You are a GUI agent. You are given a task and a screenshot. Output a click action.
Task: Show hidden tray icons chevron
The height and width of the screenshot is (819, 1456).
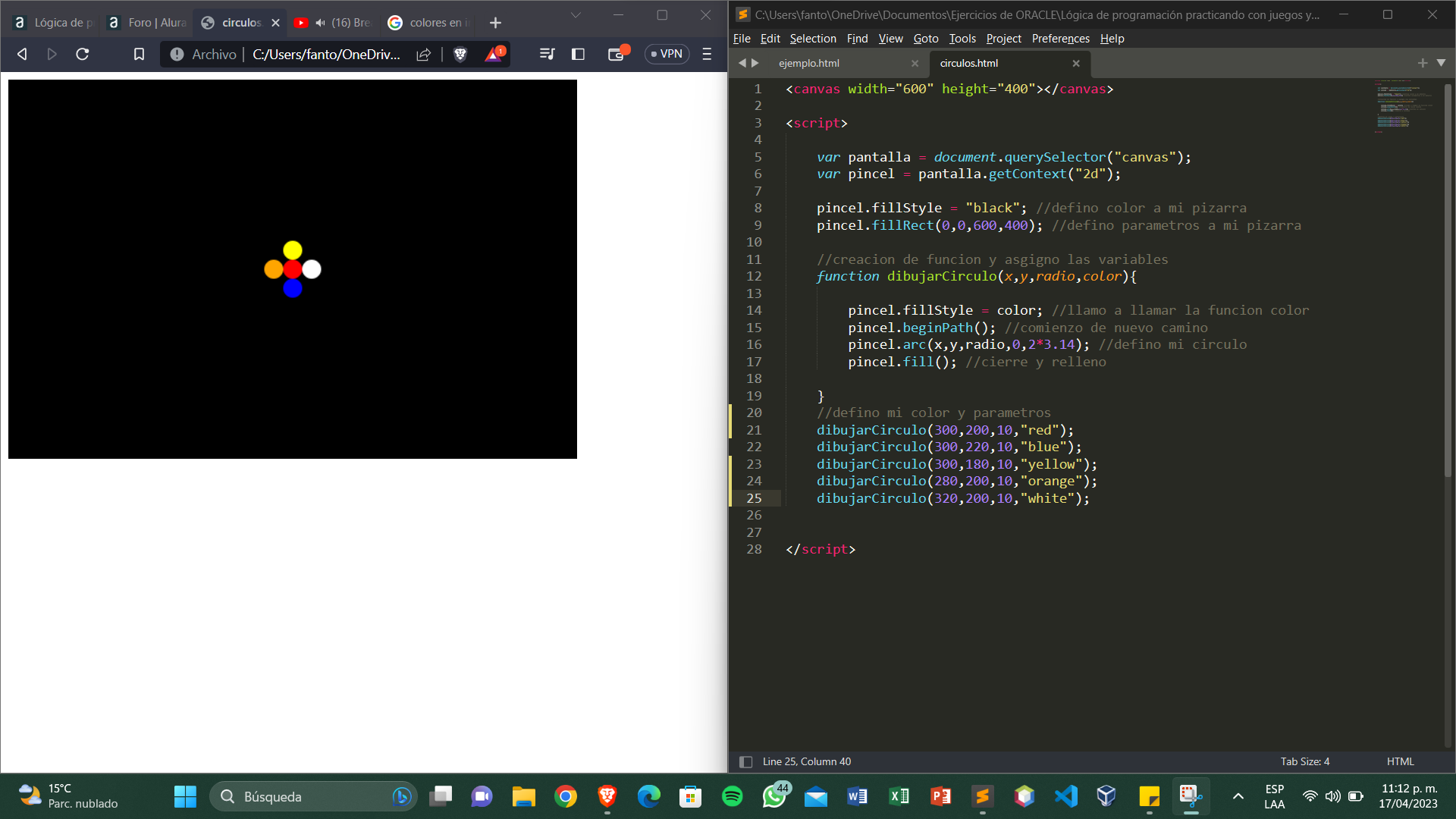1238,796
